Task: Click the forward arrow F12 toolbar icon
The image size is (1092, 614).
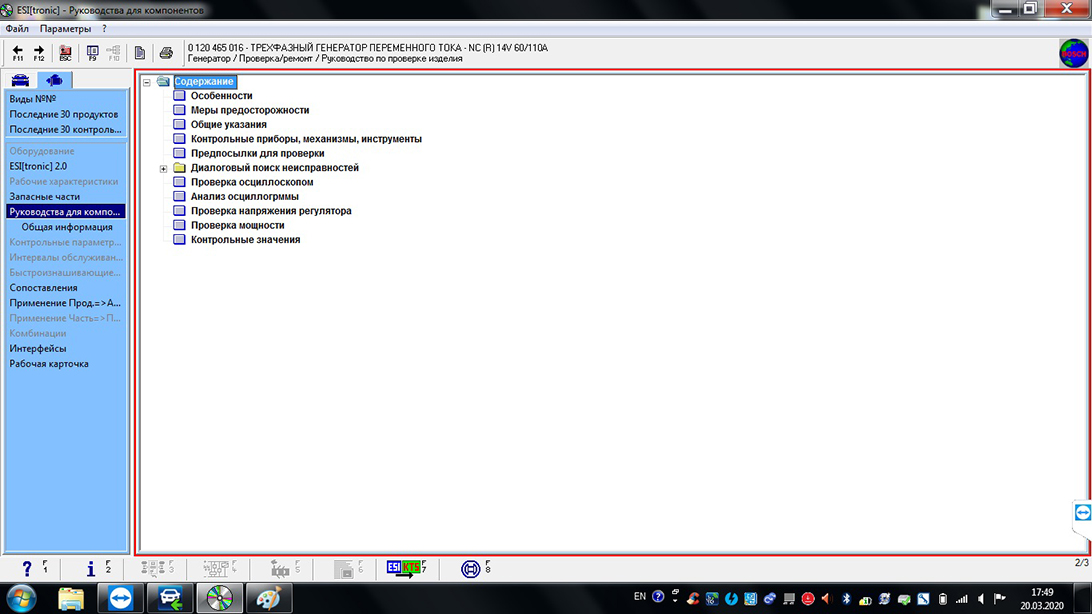Action: [39, 53]
